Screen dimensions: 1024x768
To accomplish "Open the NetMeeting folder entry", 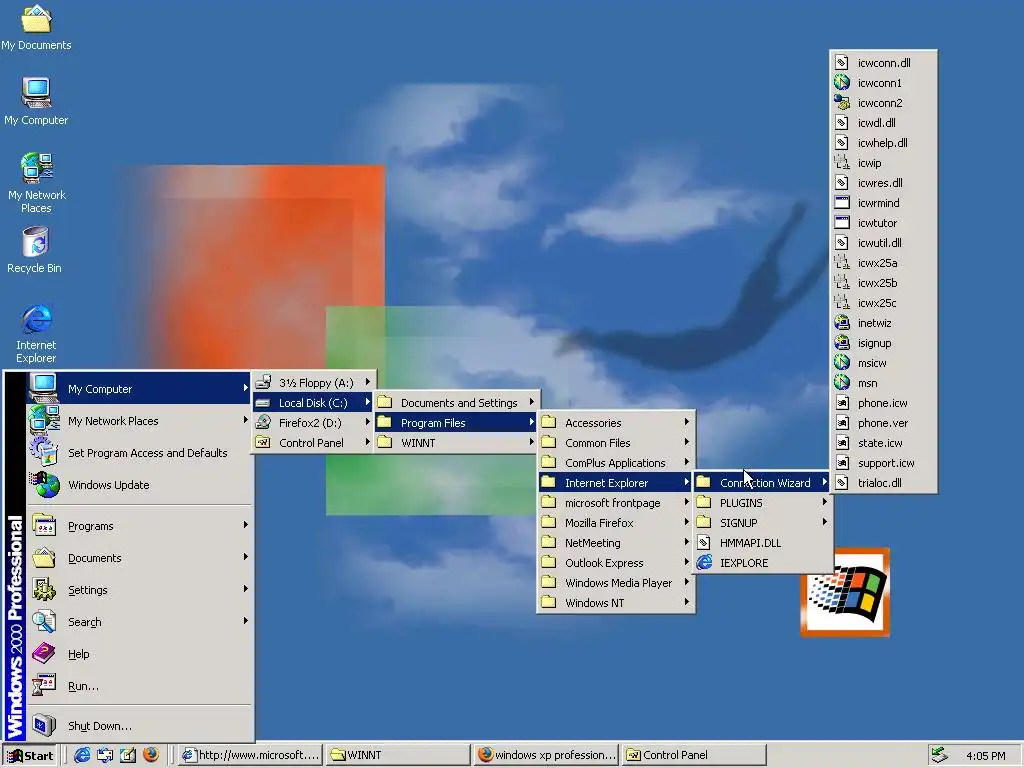I will (x=616, y=543).
